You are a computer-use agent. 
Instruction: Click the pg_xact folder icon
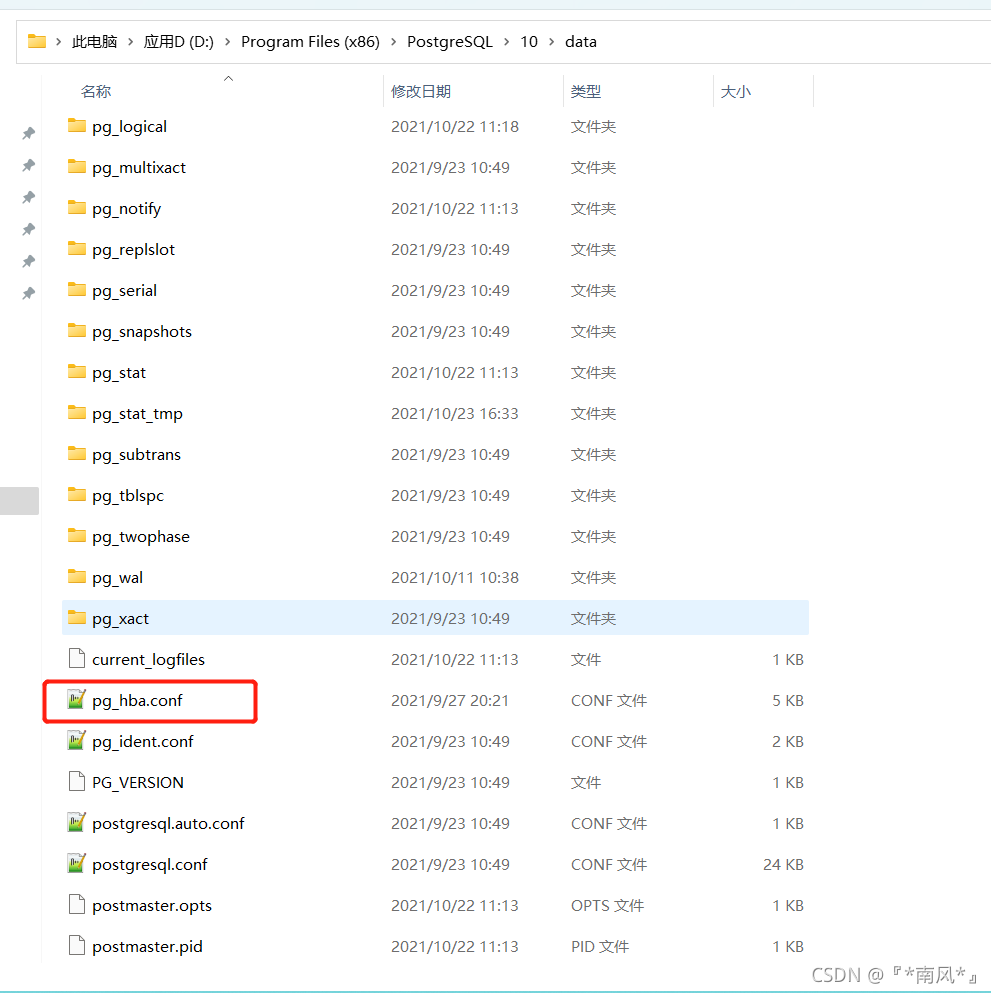77,617
